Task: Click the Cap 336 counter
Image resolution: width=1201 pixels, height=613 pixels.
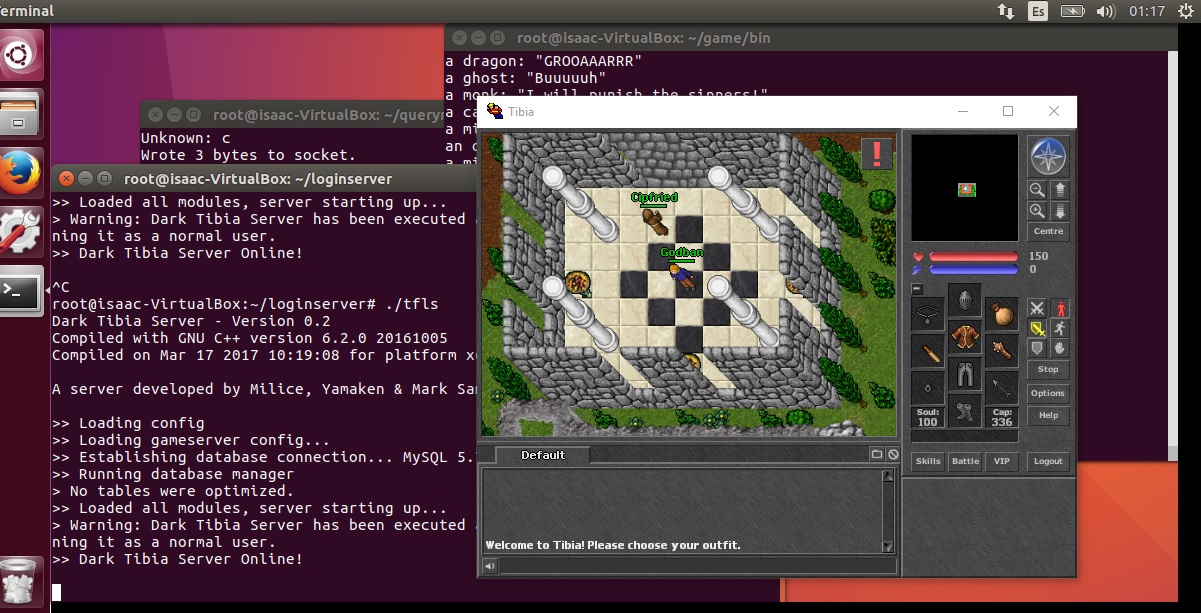Action: tap(1001, 417)
